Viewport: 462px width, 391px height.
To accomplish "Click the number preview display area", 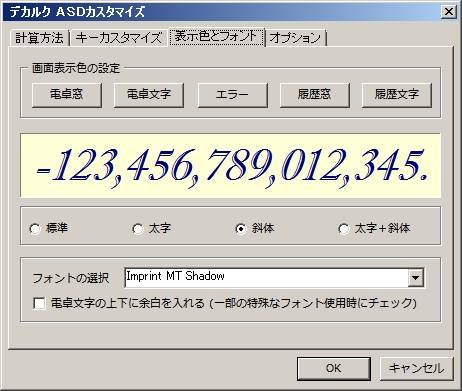I will [x=231, y=166].
